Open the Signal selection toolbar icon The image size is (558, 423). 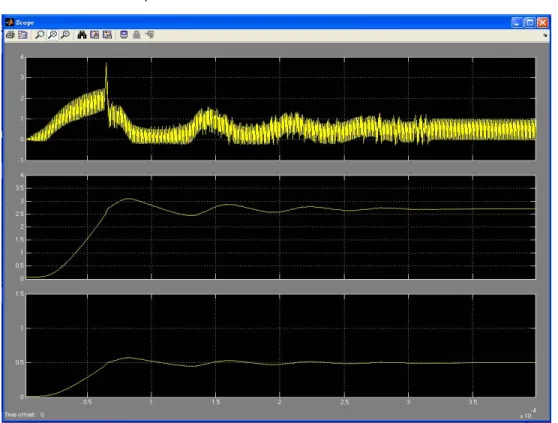pos(149,35)
